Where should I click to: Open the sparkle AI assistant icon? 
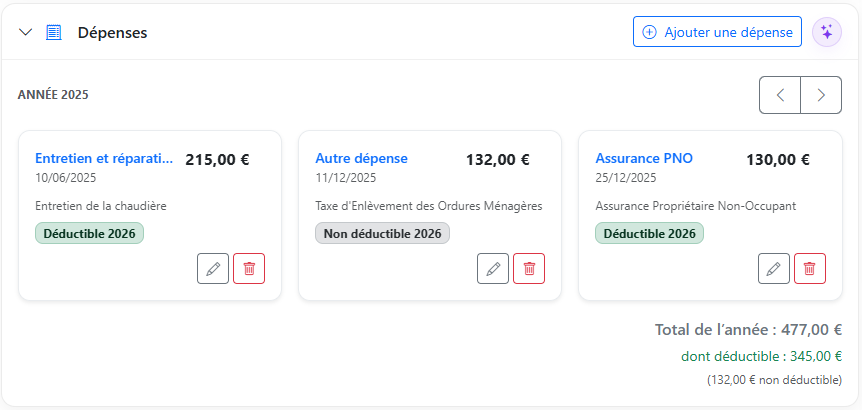pyautogui.click(x=827, y=32)
